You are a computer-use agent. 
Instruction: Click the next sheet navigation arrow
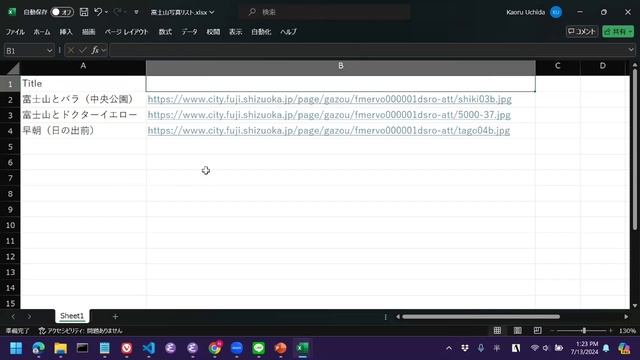pos(29,316)
